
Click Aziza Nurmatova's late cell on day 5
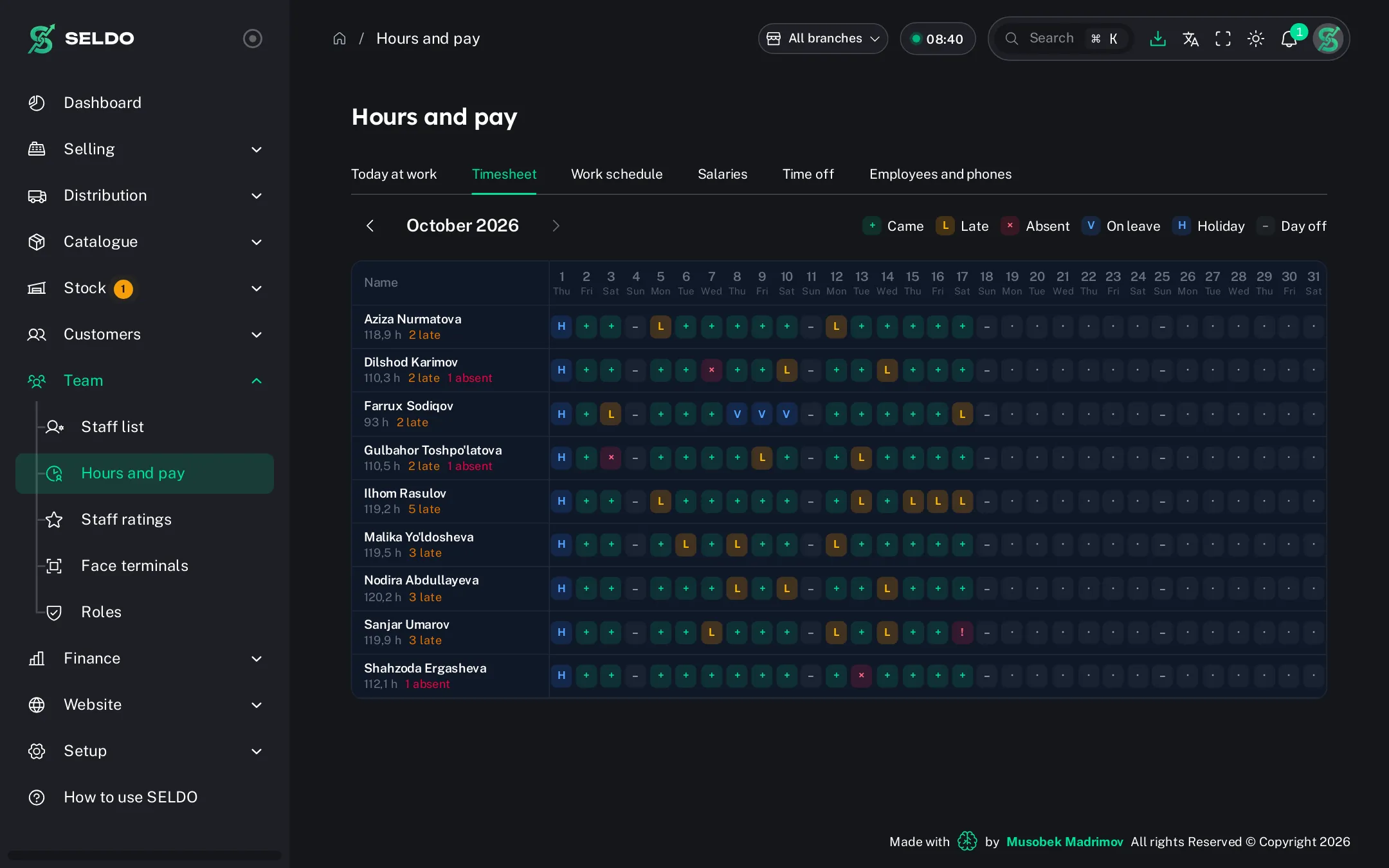[x=660, y=327]
